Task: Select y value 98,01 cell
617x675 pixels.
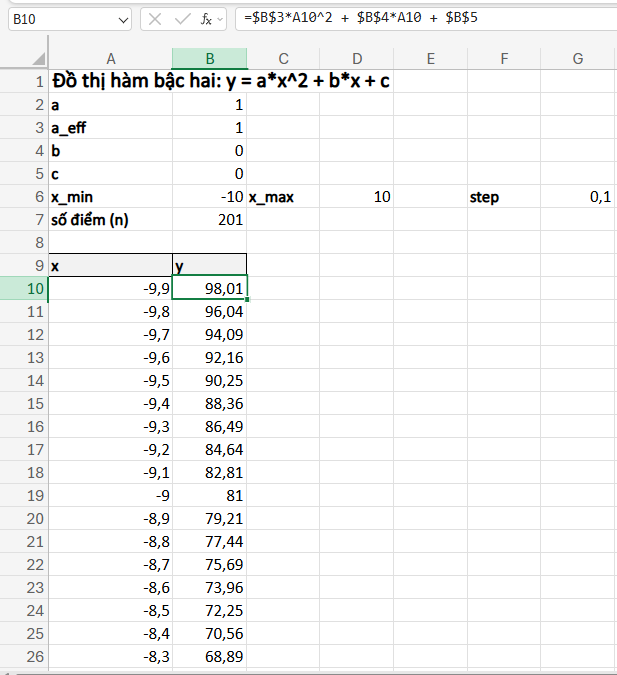Action: click(x=210, y=288)
